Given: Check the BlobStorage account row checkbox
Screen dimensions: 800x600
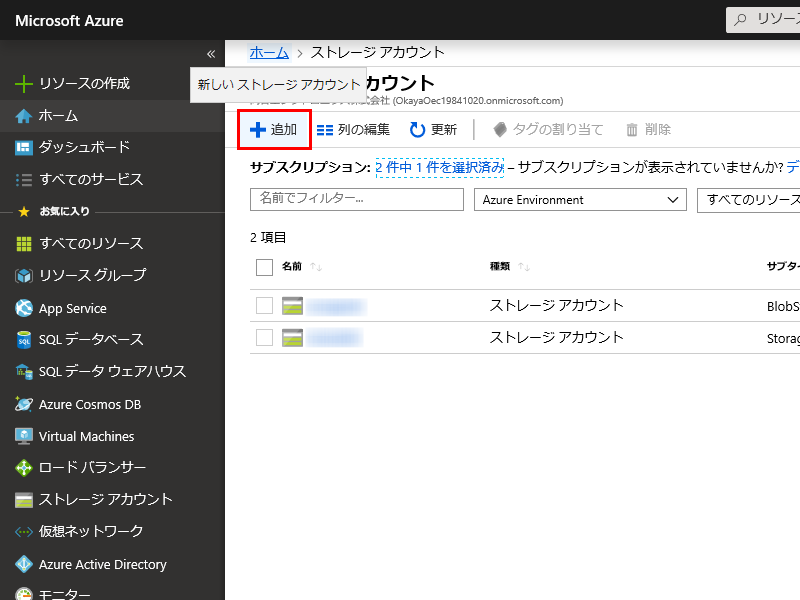Looking at the screenshot, I should pos(264,306).
